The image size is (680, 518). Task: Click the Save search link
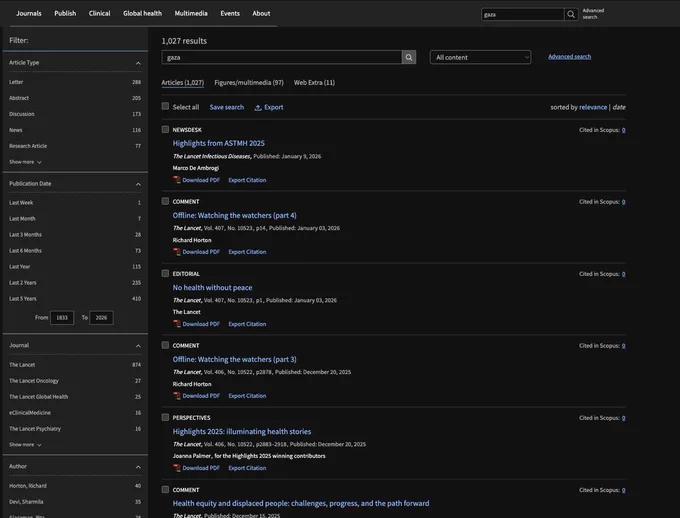tap(227, 107)
